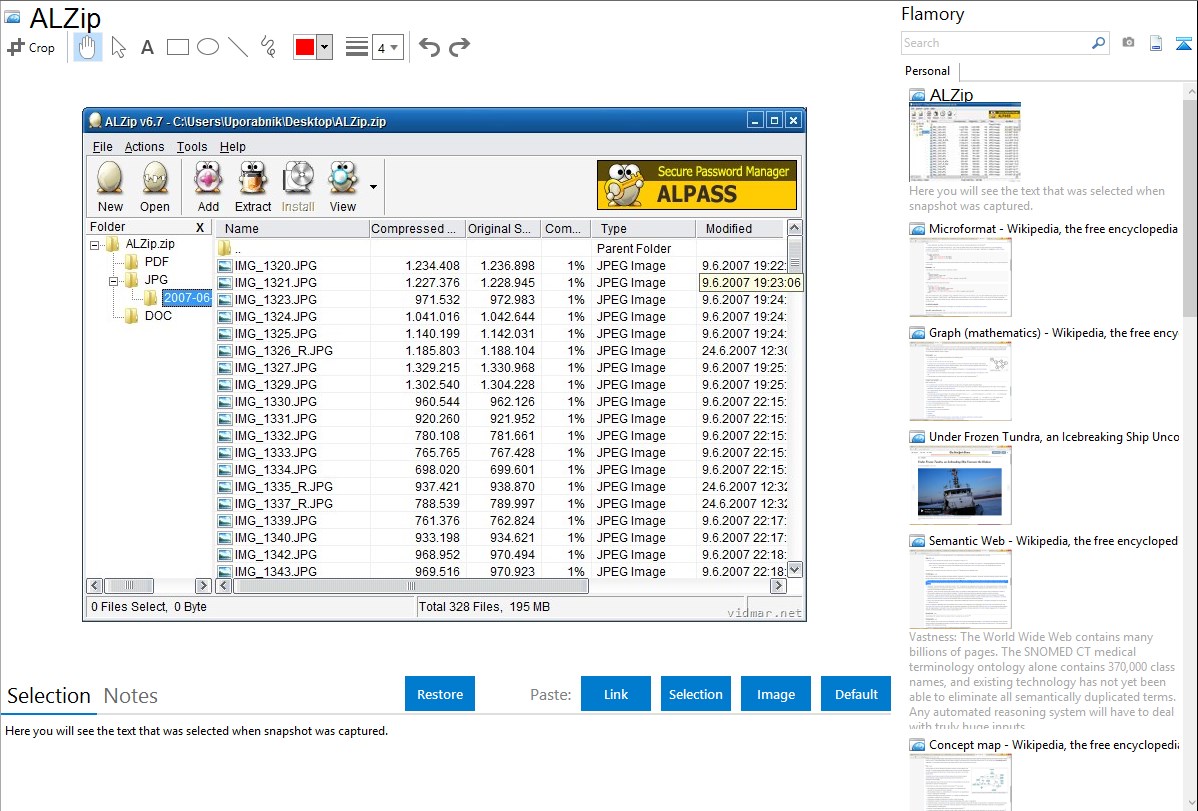Expand the View toolbar overflow arrow
1198x811 pixels.
coord(374,187)
